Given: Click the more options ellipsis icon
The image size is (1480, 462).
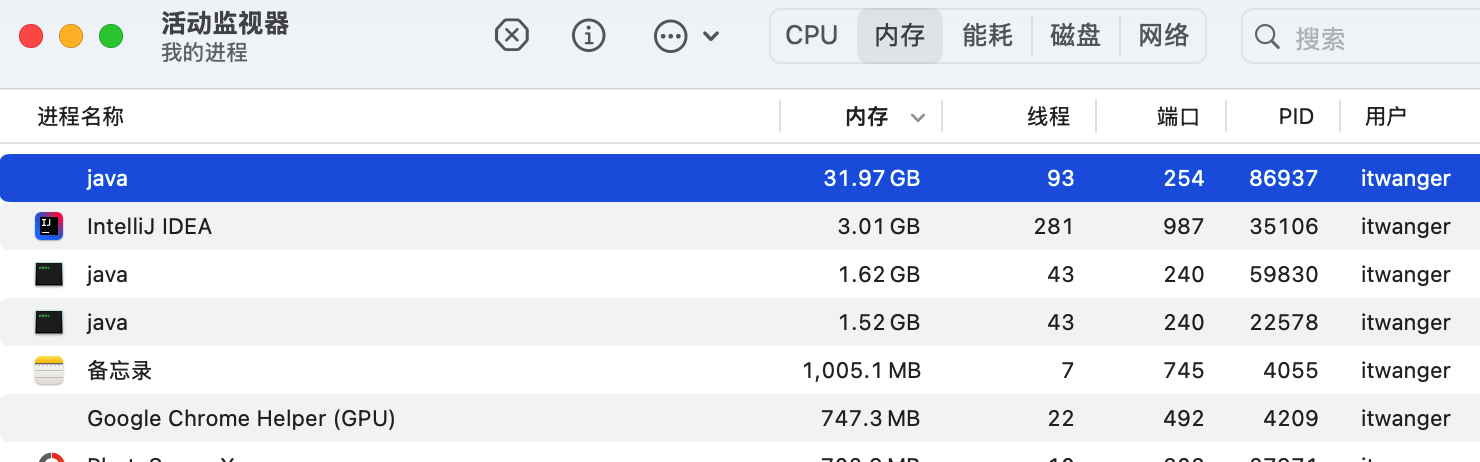Looking at the screenshot, I should pyautogui.click(x=670, y=37).
